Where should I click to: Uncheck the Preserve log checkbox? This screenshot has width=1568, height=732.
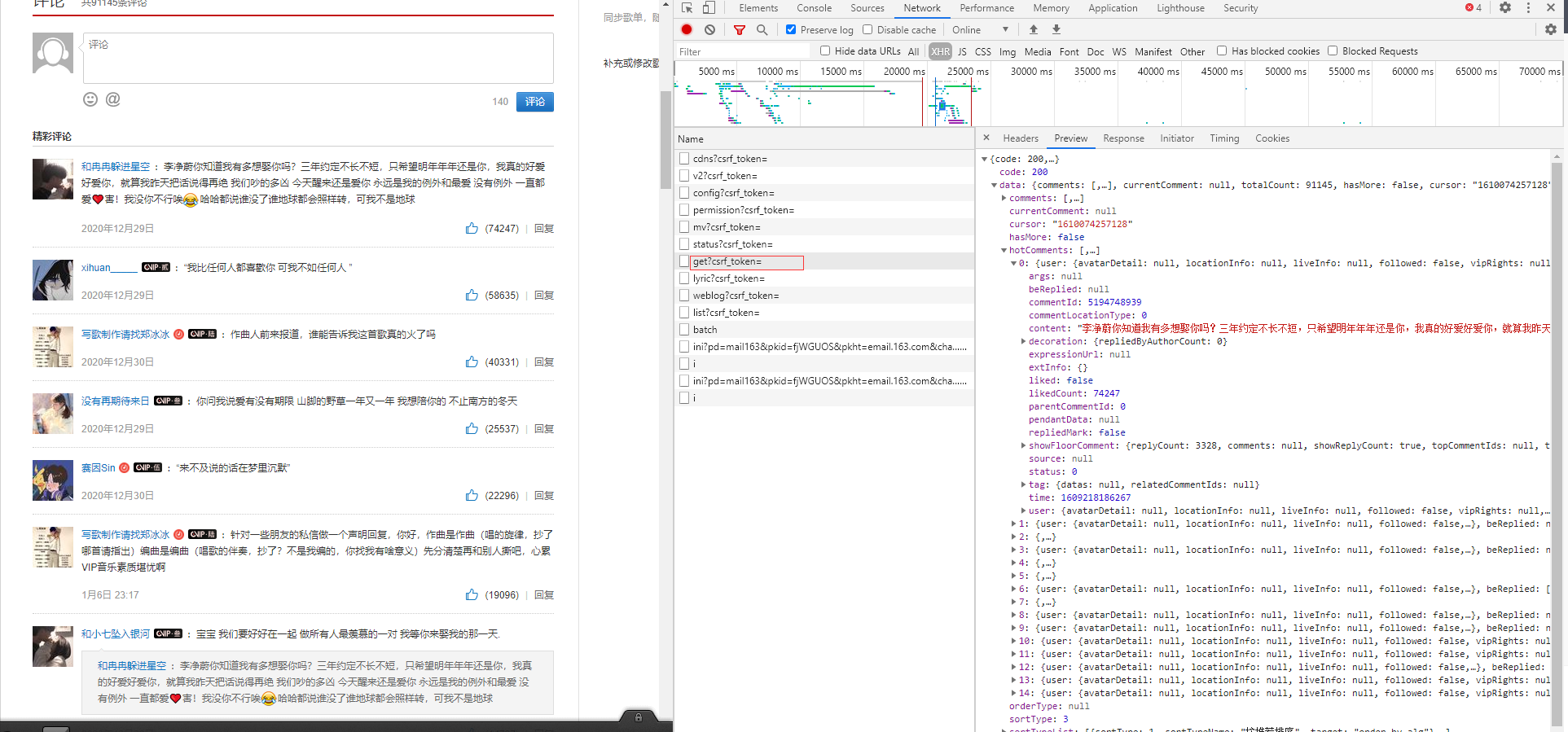tap(790, 29)
